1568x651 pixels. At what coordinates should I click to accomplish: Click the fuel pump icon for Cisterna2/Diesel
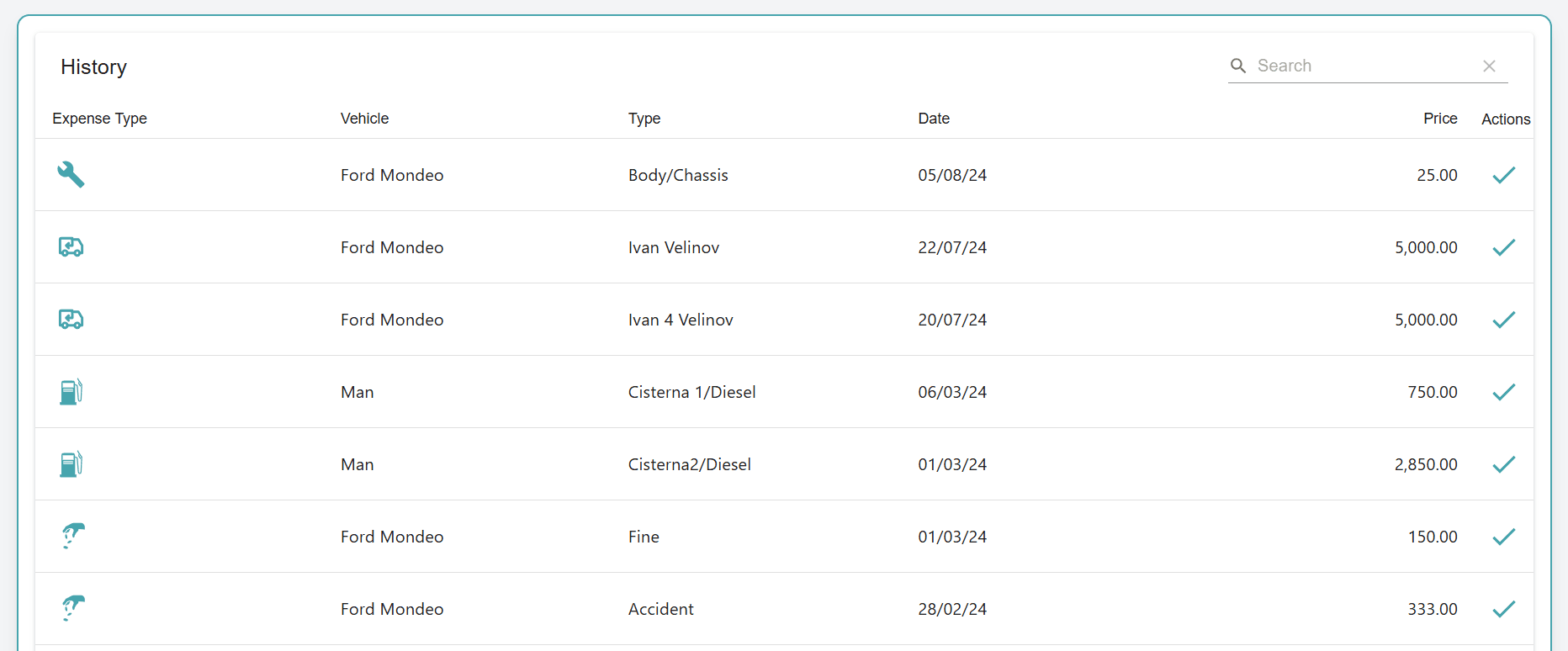(x=71, y=464)
